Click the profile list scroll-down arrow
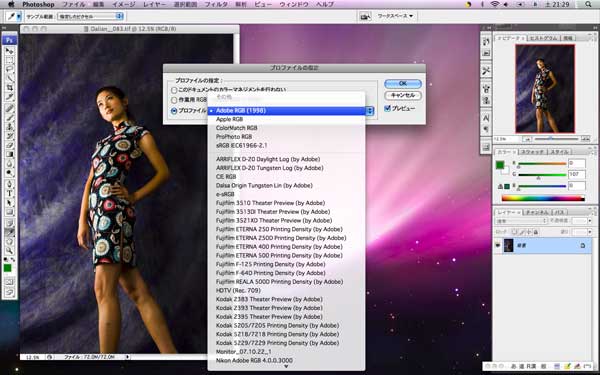600x375 pixels. click(x=286, y=367)
